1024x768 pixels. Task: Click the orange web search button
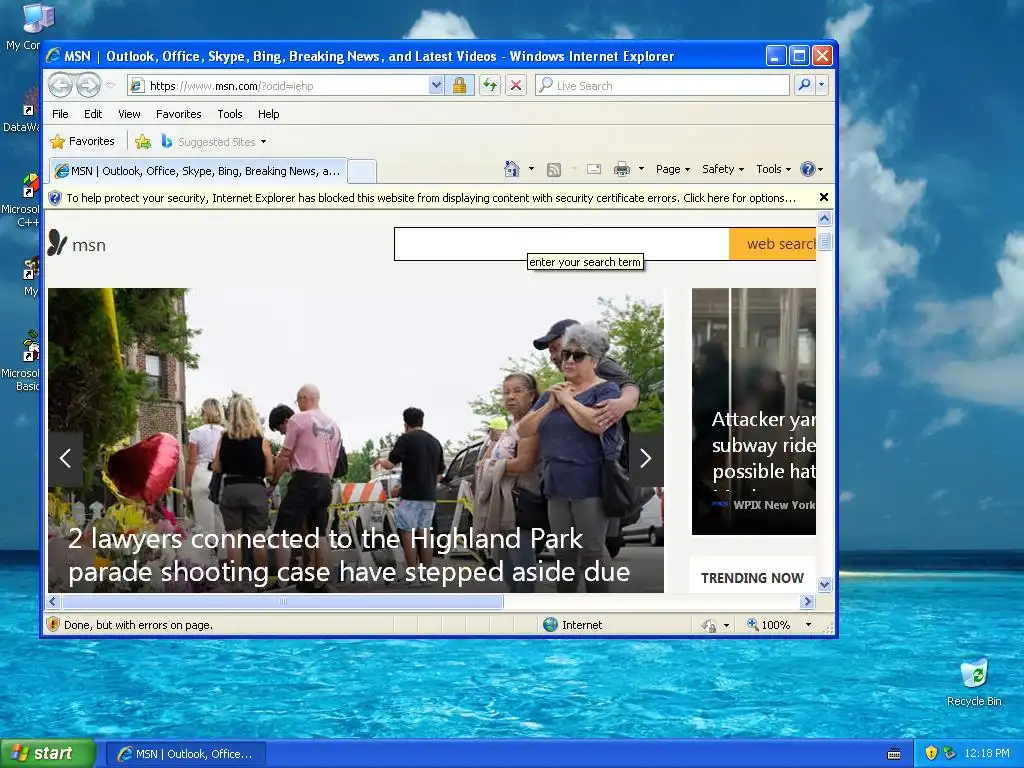773,244
